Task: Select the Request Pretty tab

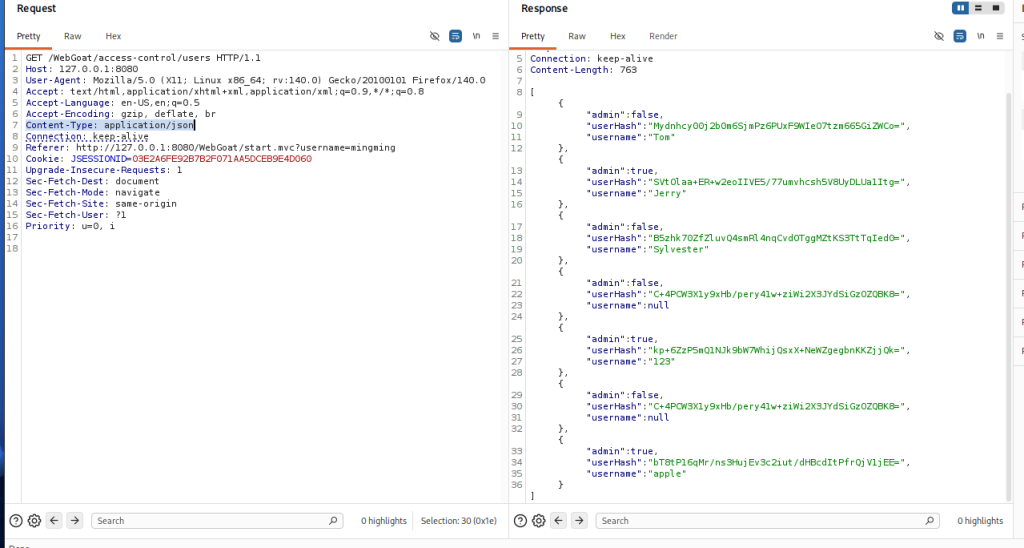Action: [x=29, y=36]
